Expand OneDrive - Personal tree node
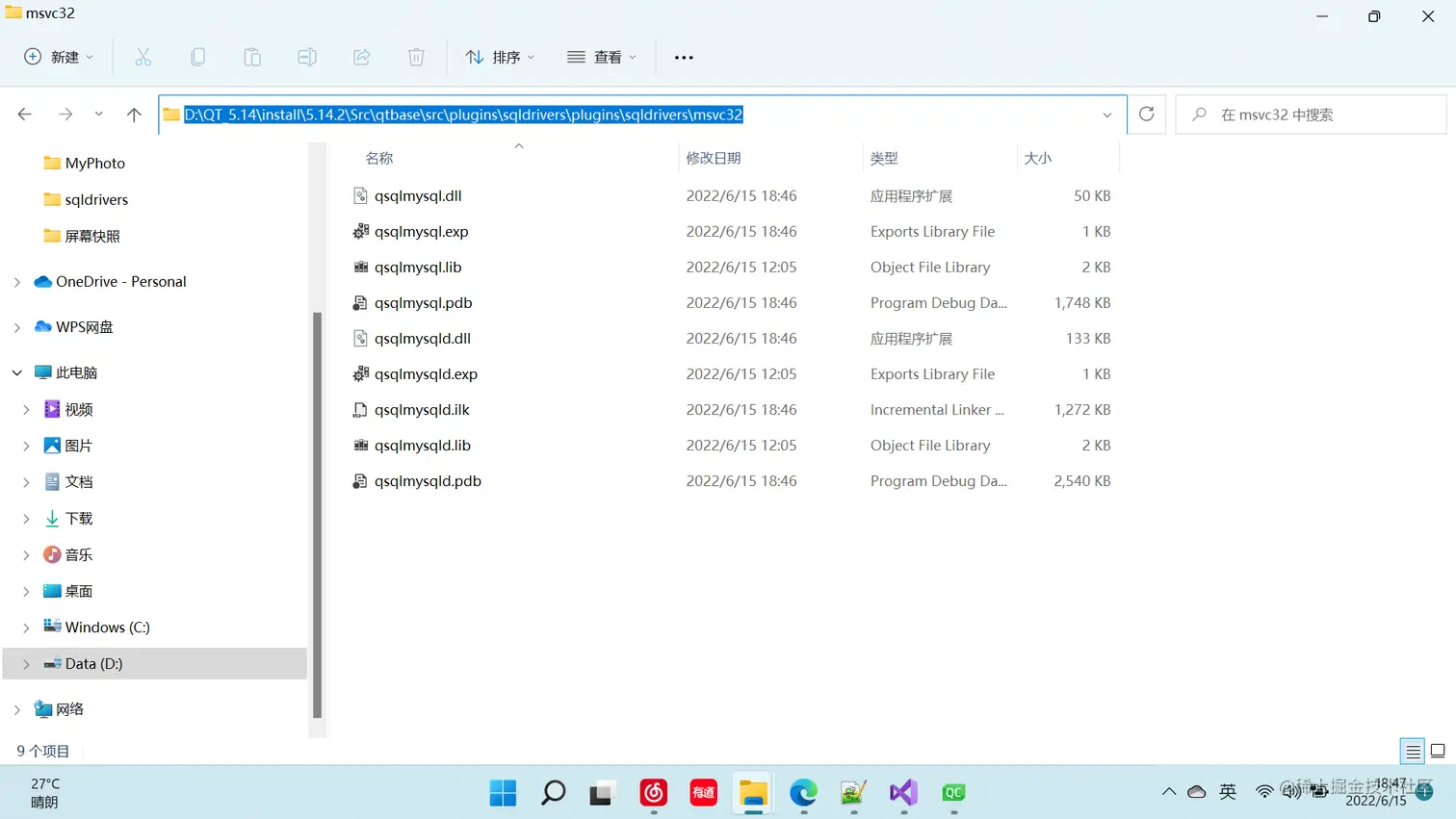 tap(17, 282)
